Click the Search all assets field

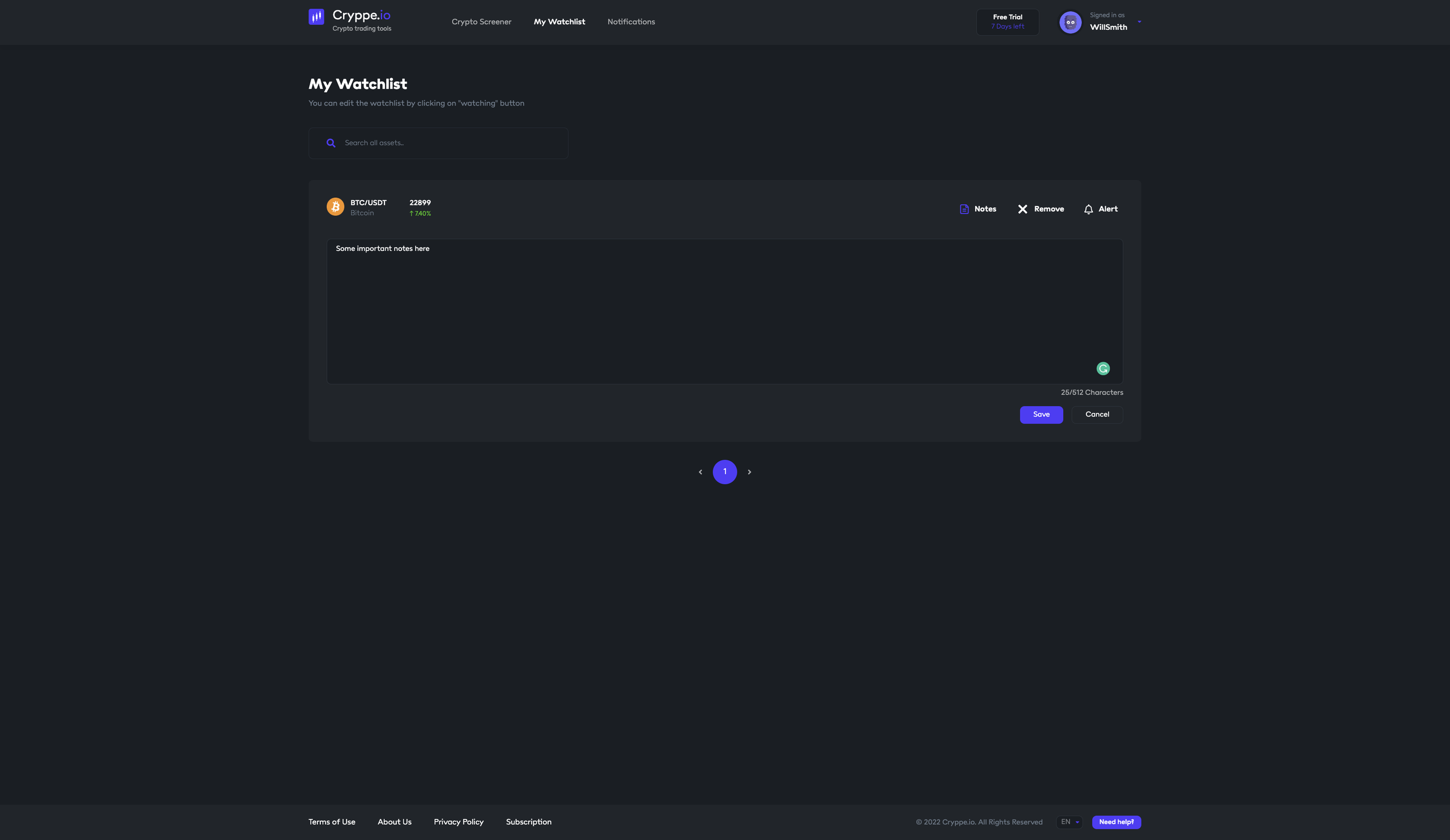pos(449,143)
